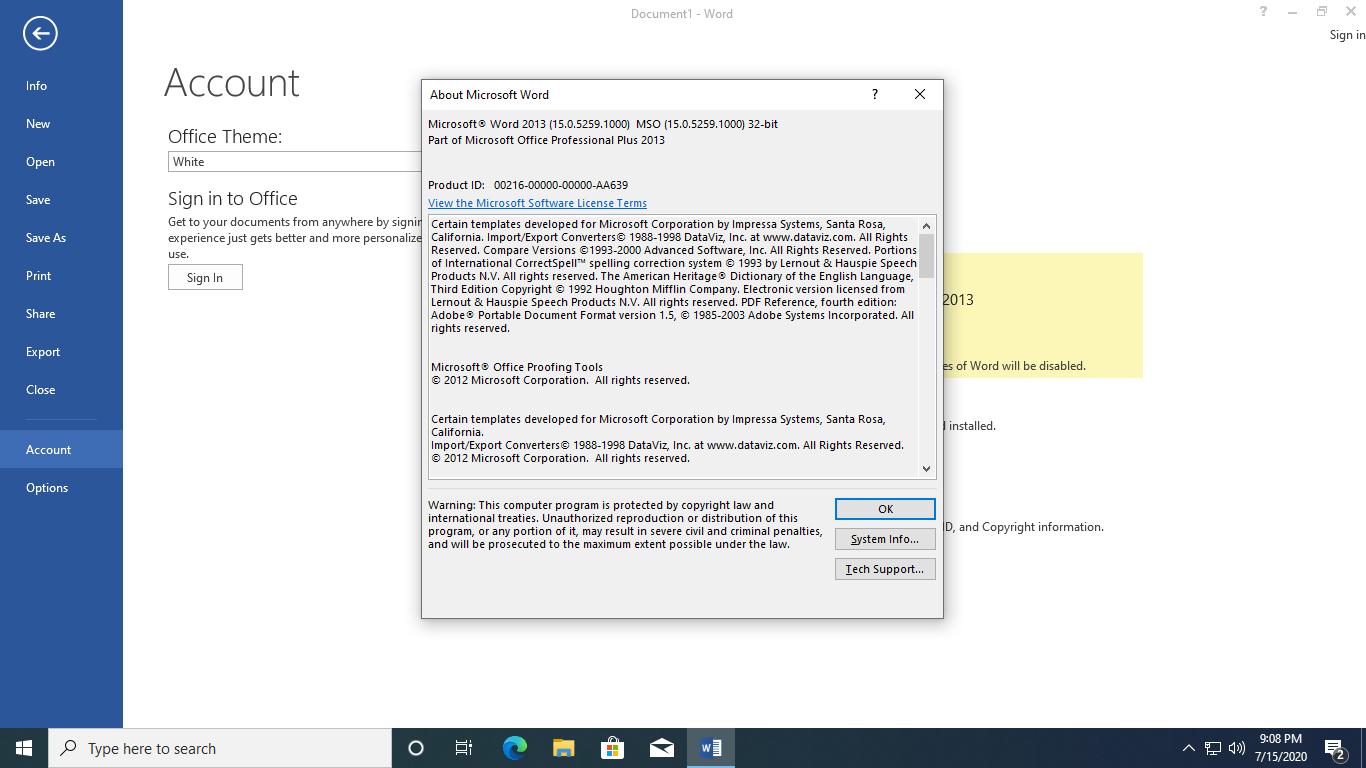Click the Product ID text 00216-00000-00000-AA639
Viewport: 1366px width, 768px height.
click(561, 185)
